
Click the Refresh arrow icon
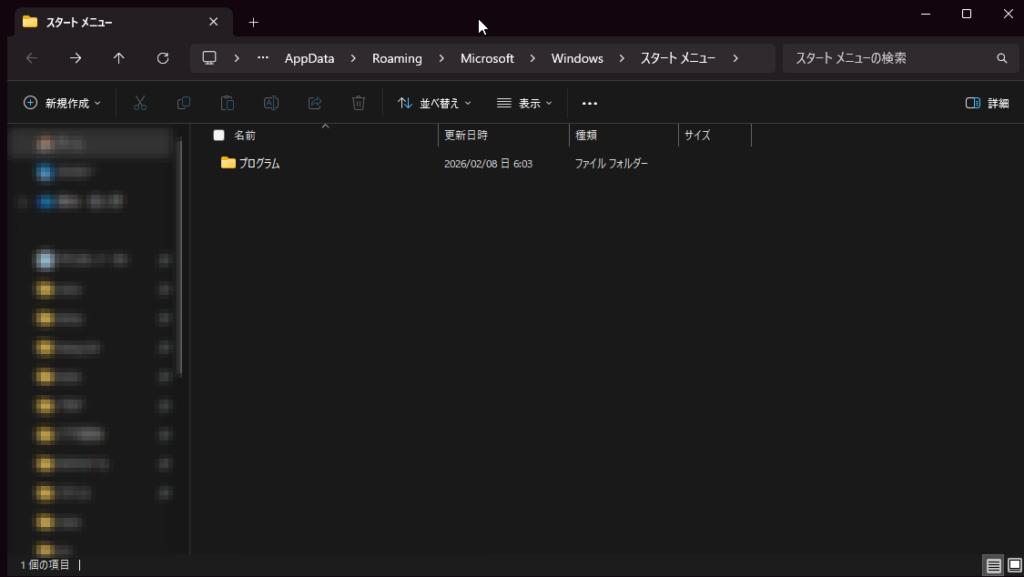[x=163, y=58]
